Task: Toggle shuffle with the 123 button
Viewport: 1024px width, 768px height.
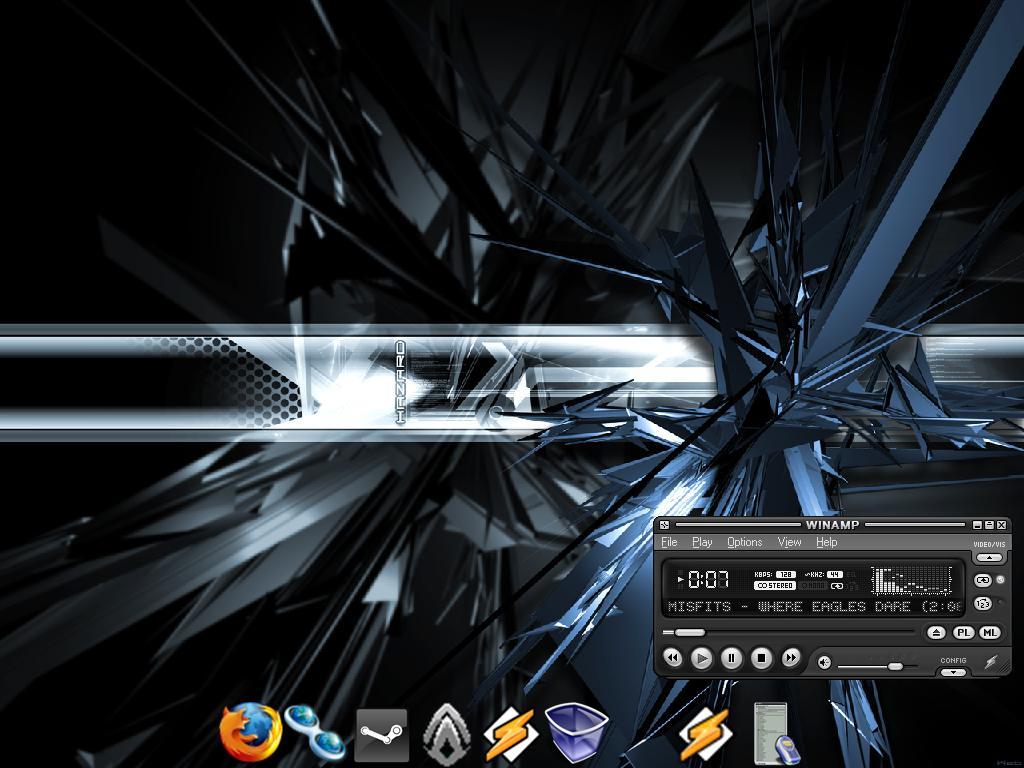Action: tap(982, 603)
